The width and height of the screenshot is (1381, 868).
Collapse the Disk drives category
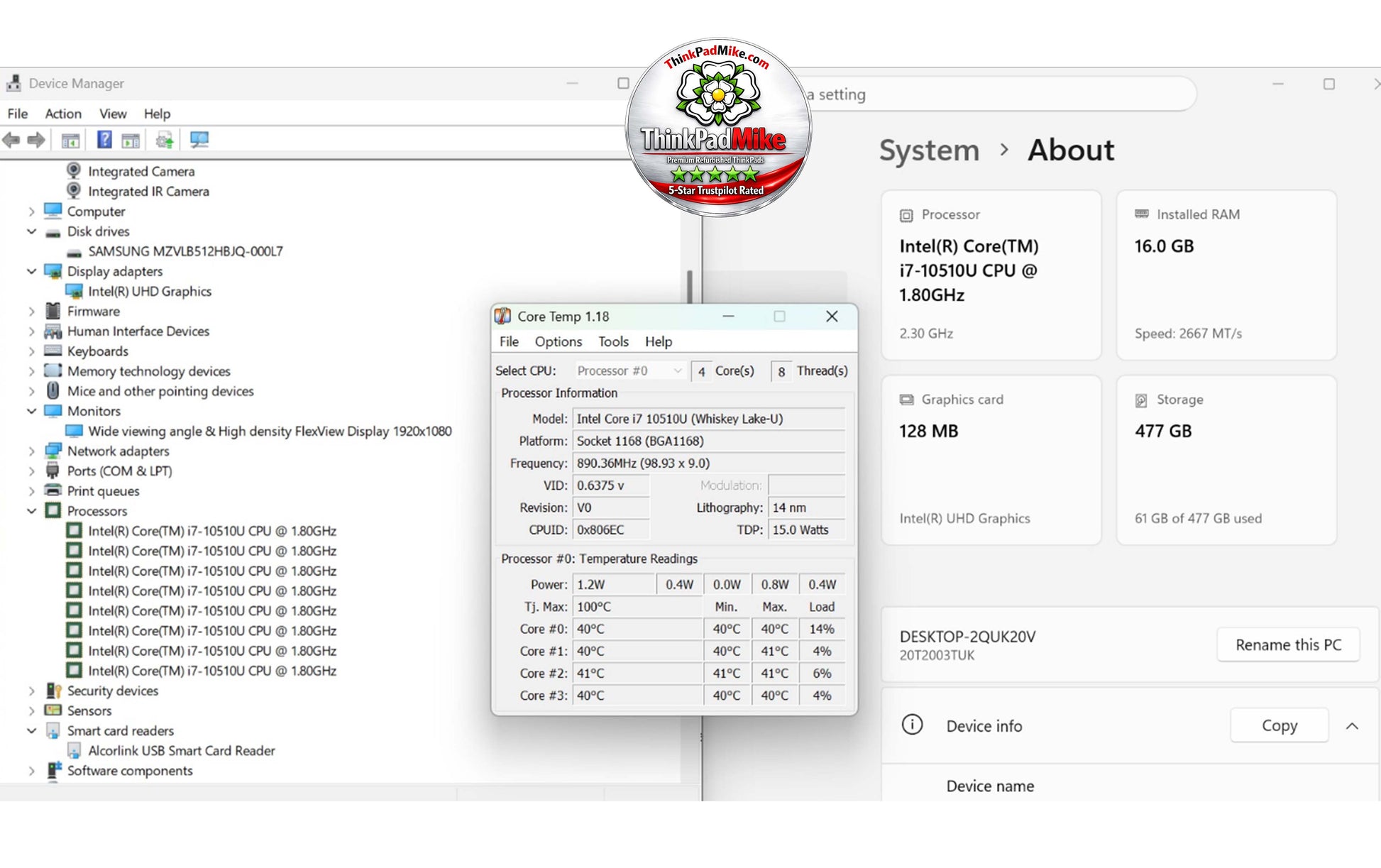click(31, 231)
